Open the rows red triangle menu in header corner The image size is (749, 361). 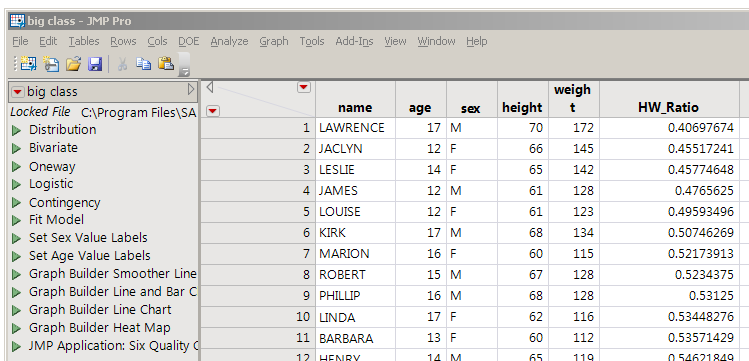pyautogui.click(x=213, y=111)
